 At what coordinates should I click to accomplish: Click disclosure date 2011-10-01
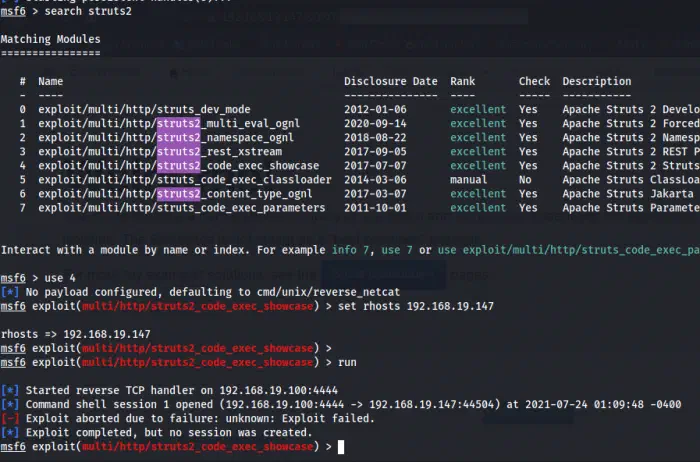click(375, 208)
